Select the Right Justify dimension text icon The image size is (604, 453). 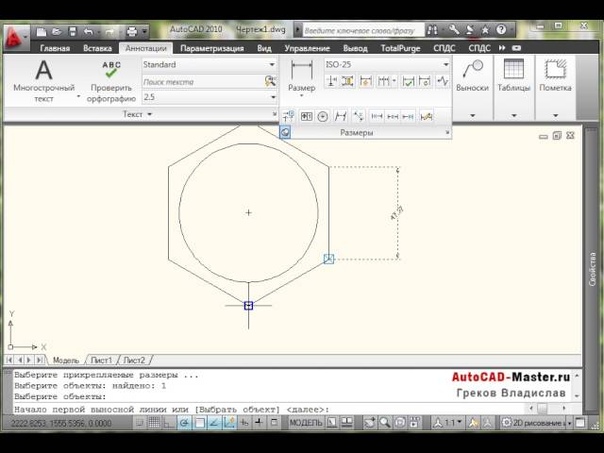tap(408, 116)
